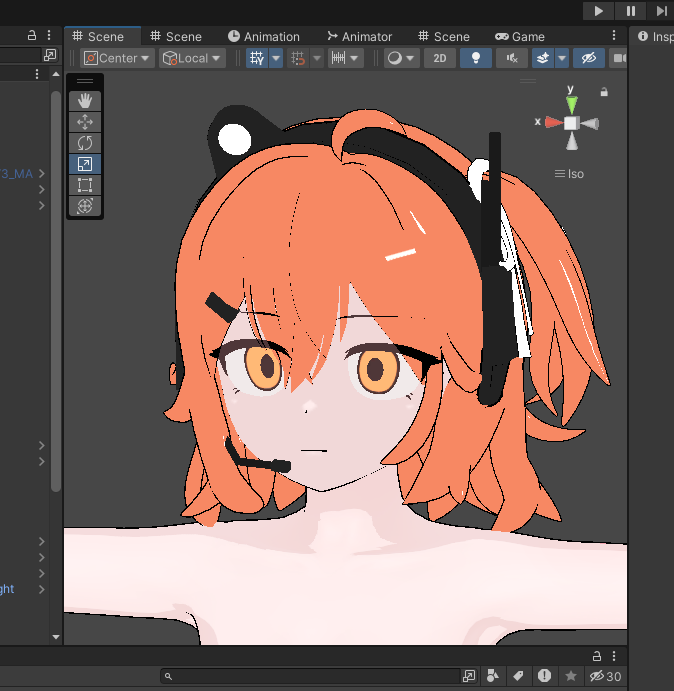Select the Rotate tool
The height and width of the screenshot is (691, 674).
coord(85,143)
